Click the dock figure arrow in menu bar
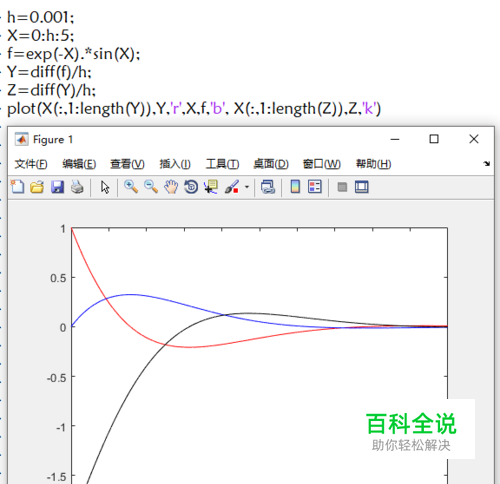The image size is (500, 484). 487,164
